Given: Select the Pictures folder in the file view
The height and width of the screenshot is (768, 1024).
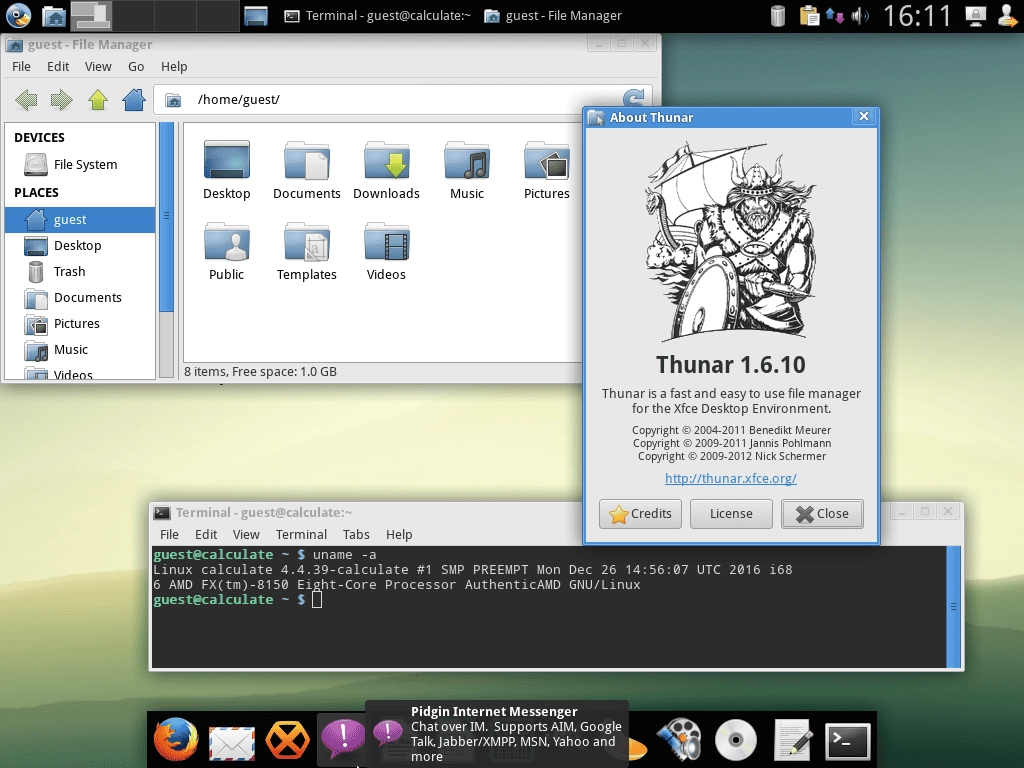Looking at the screenshot, I should (x=547, y=169).
